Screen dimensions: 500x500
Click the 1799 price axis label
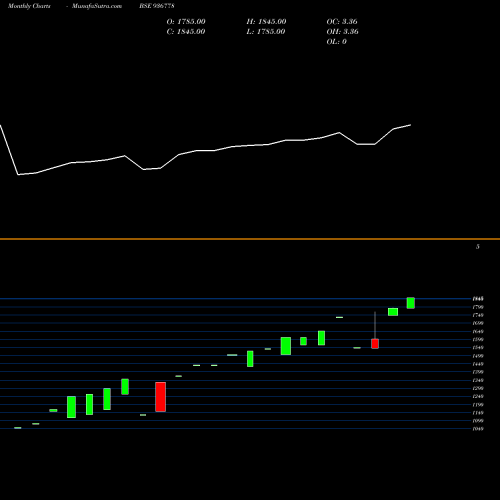tap(478, 307)
